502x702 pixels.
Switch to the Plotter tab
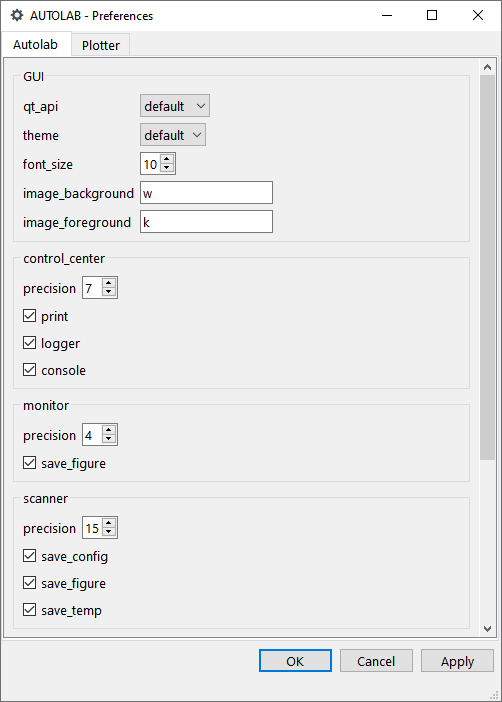[x=101, y=45]
